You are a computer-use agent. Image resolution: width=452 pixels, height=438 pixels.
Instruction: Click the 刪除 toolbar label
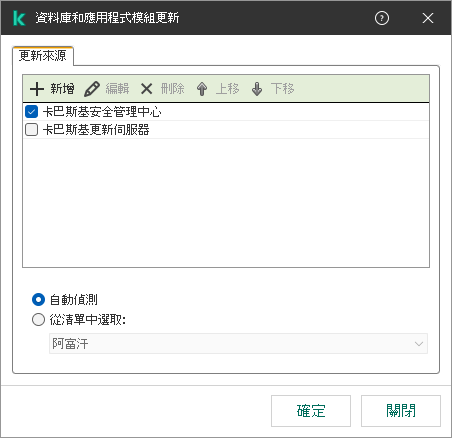point(172,89)
